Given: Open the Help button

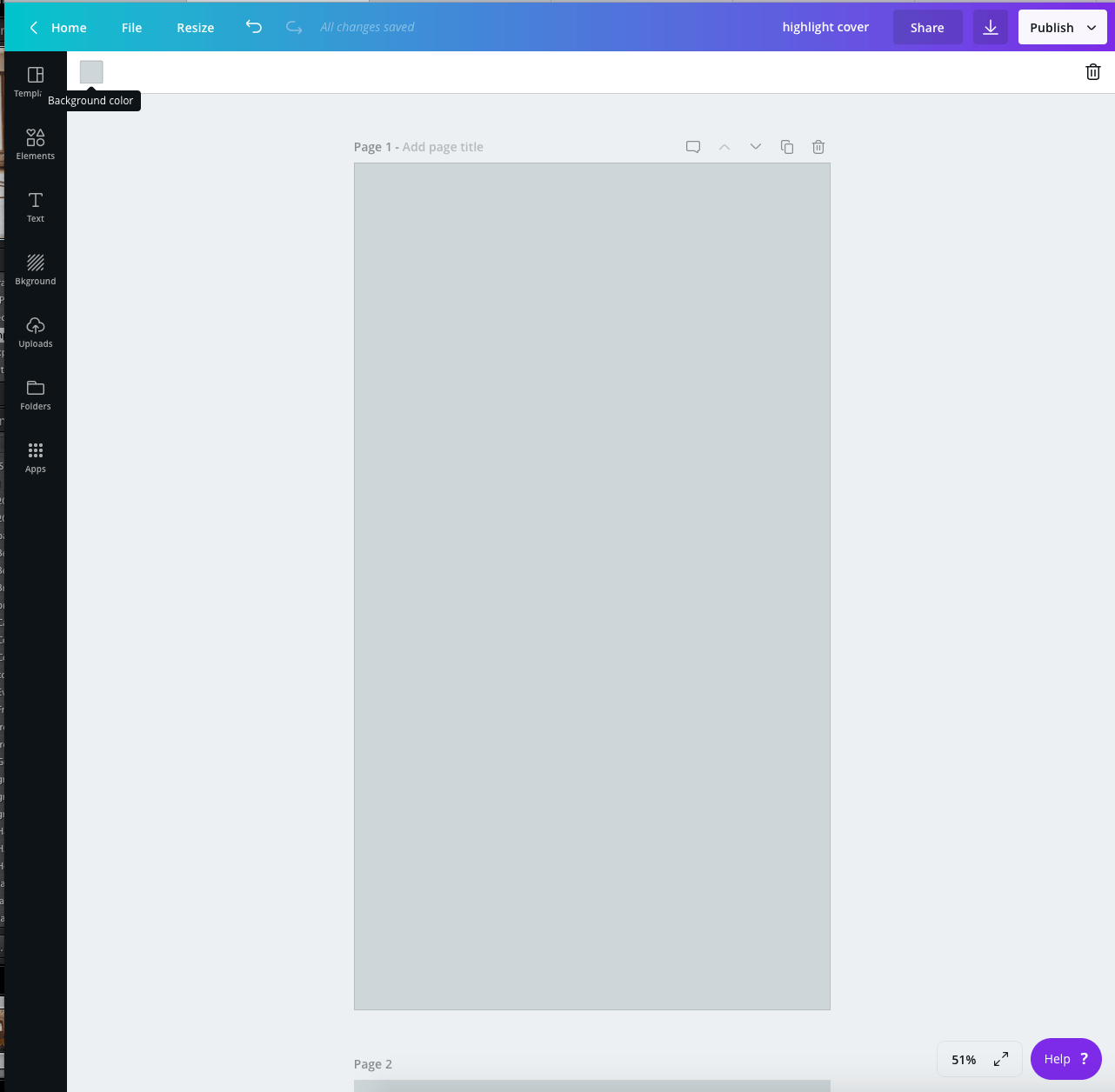Looking at the screenshot, I should [x=1066, y=1059].
